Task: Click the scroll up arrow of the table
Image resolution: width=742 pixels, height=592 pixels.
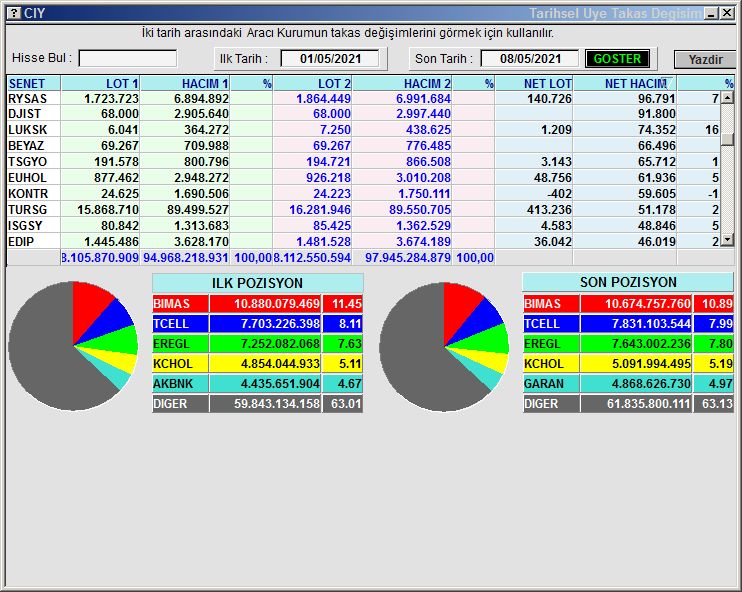Action: [727, 98]
